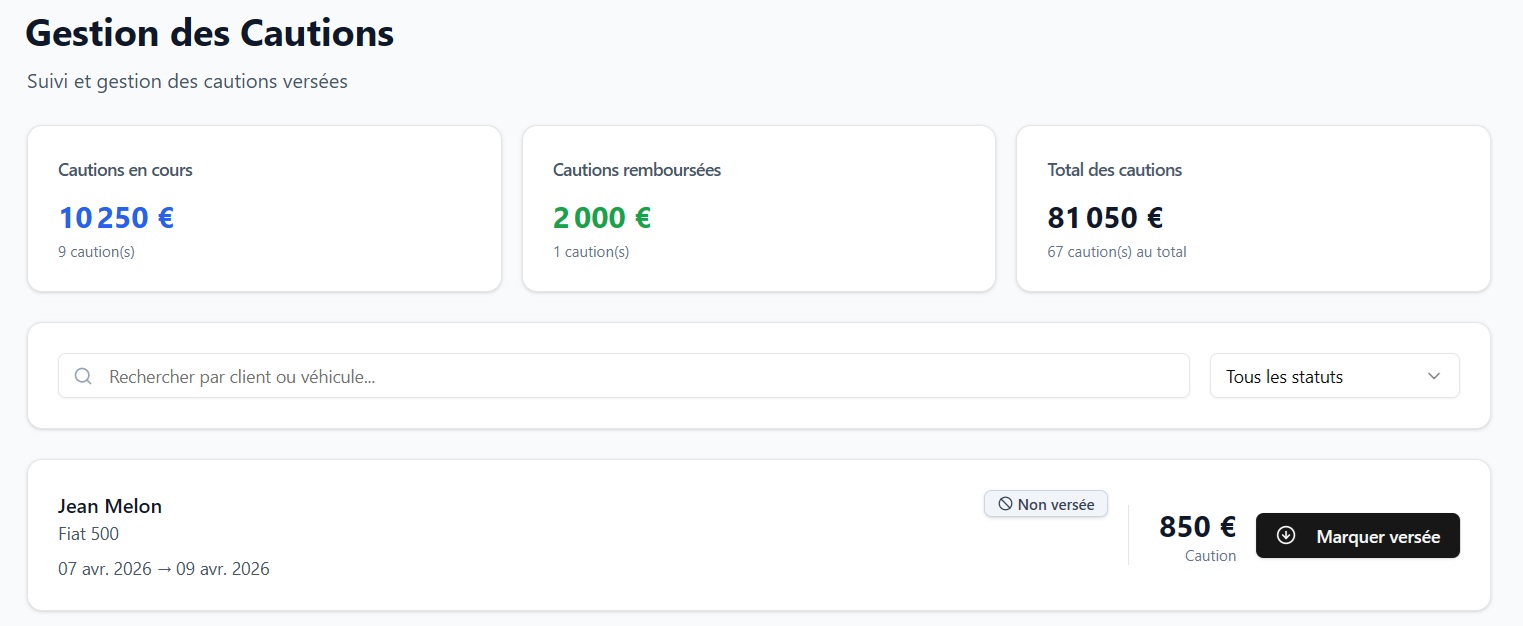Click the 850 € caution amount
1523x626 pixels.
(x=1197, y=527)
